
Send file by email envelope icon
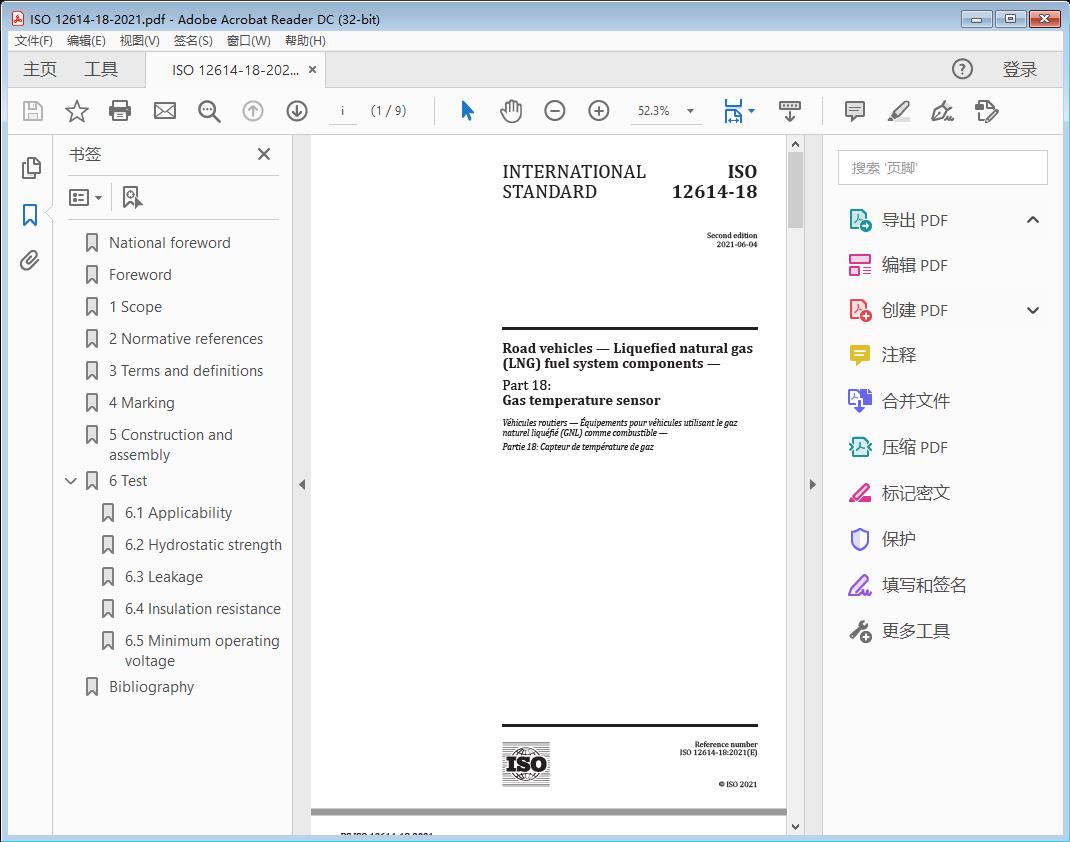165,111
